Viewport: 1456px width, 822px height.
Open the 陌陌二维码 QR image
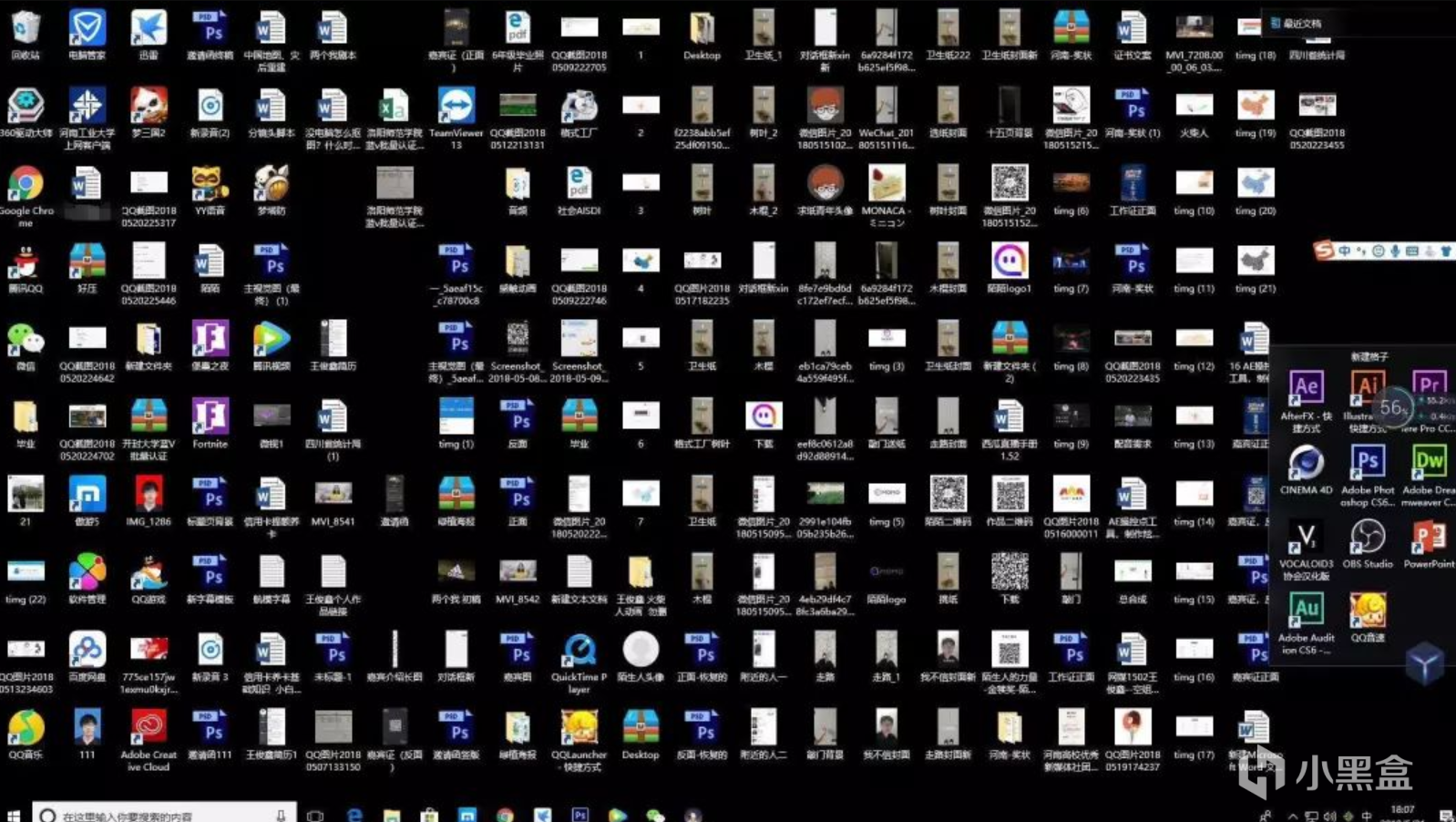click(948, 501)
